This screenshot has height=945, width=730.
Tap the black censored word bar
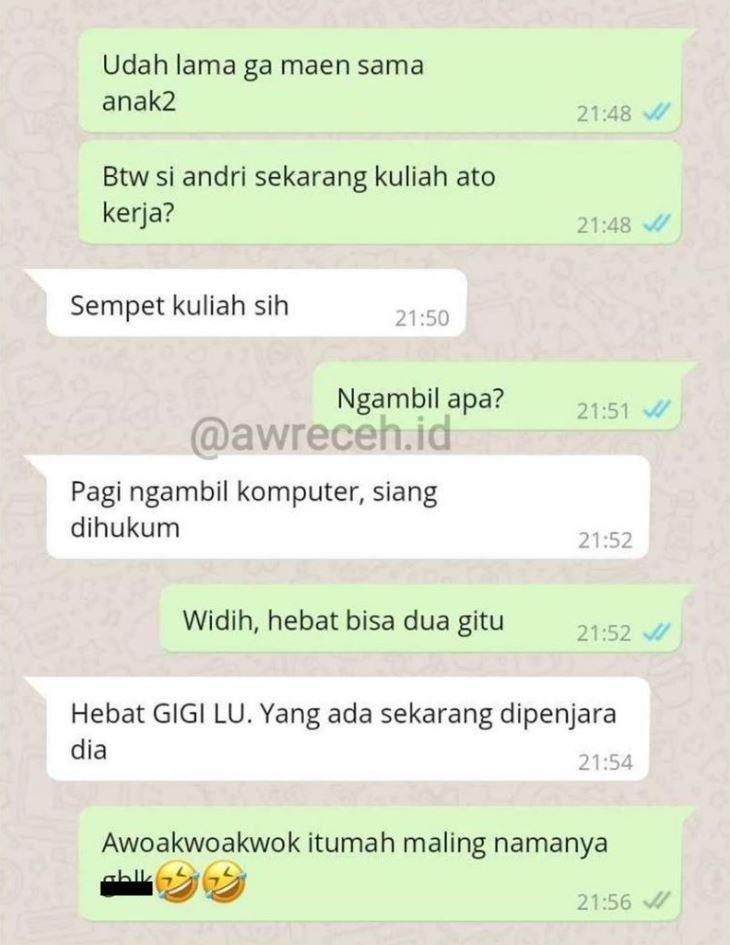(x=127, y=888)
